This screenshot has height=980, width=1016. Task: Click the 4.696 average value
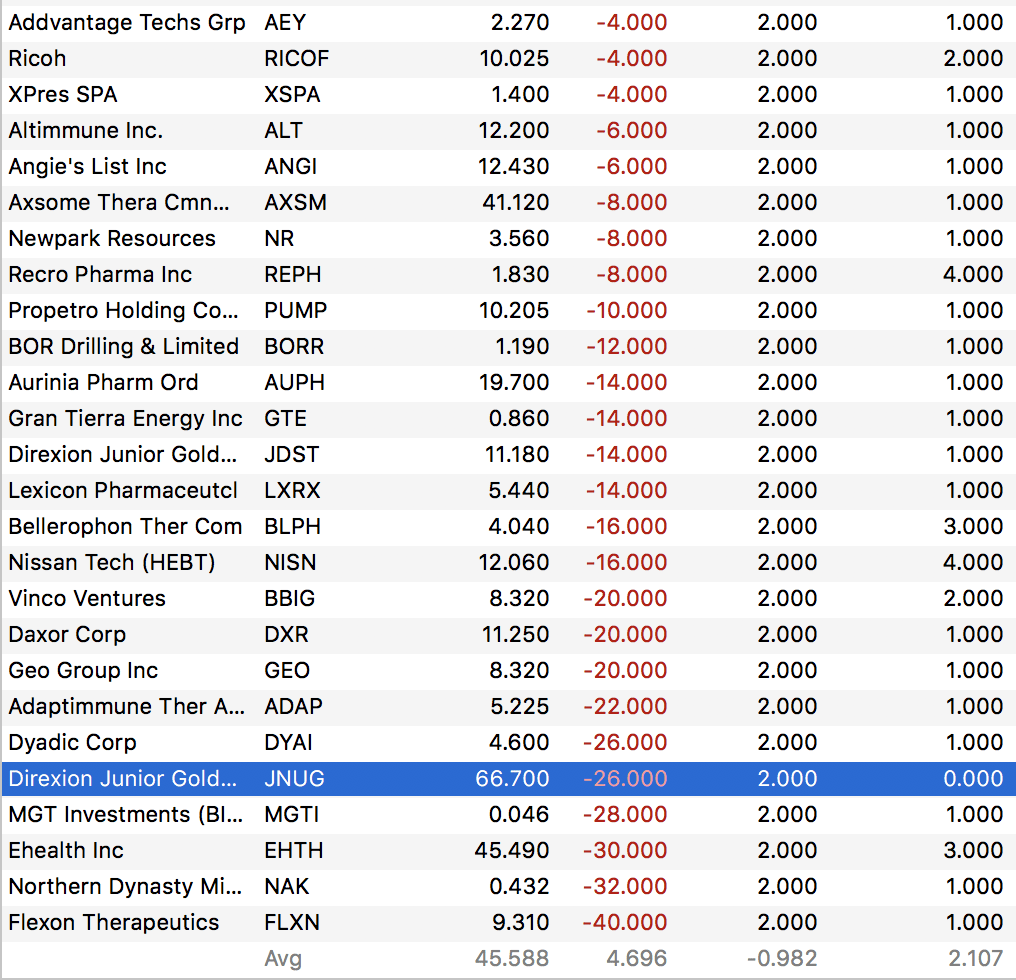coord(636,959)
